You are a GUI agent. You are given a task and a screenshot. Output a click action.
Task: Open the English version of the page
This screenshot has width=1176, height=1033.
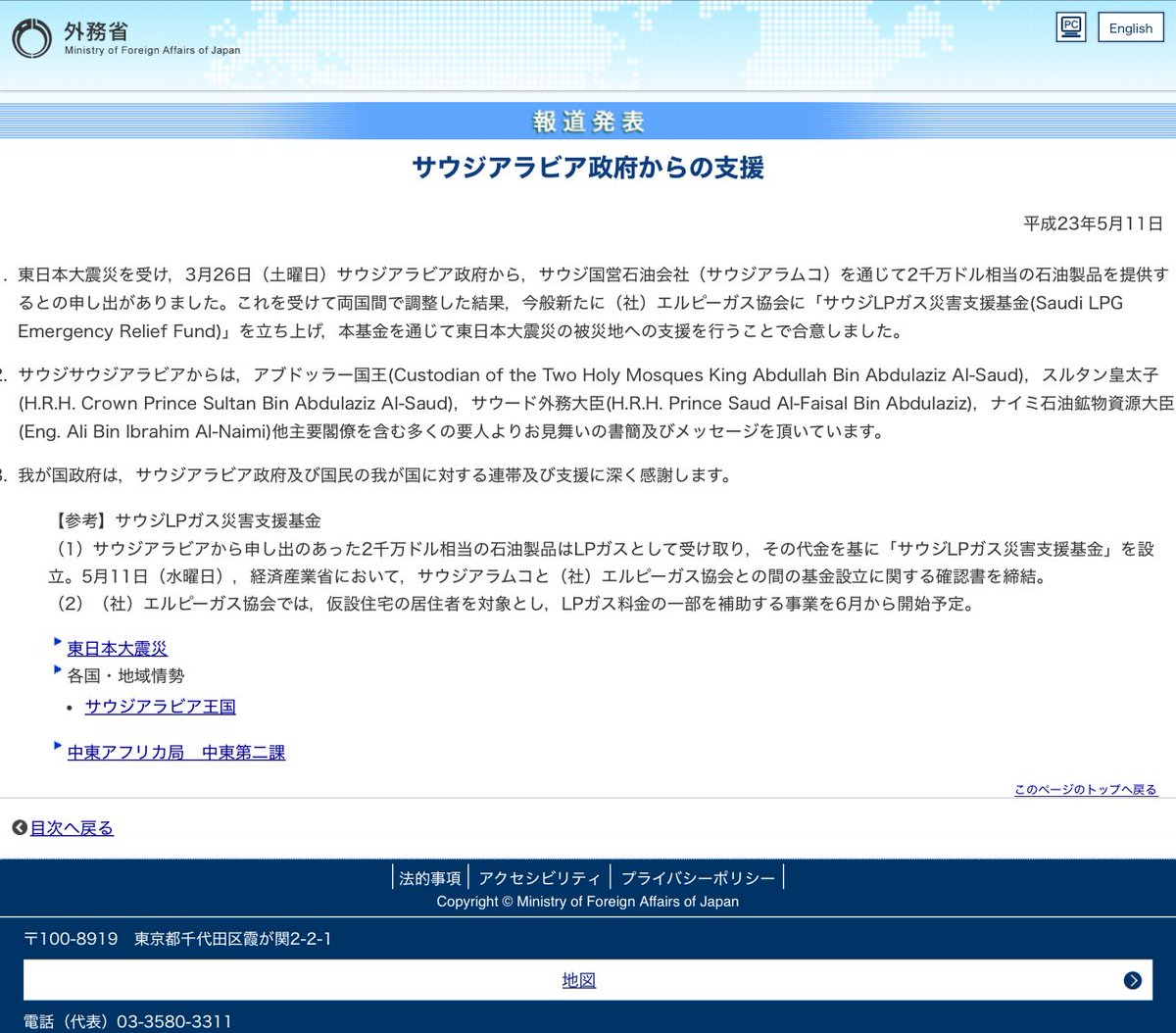pos(1130,28)
